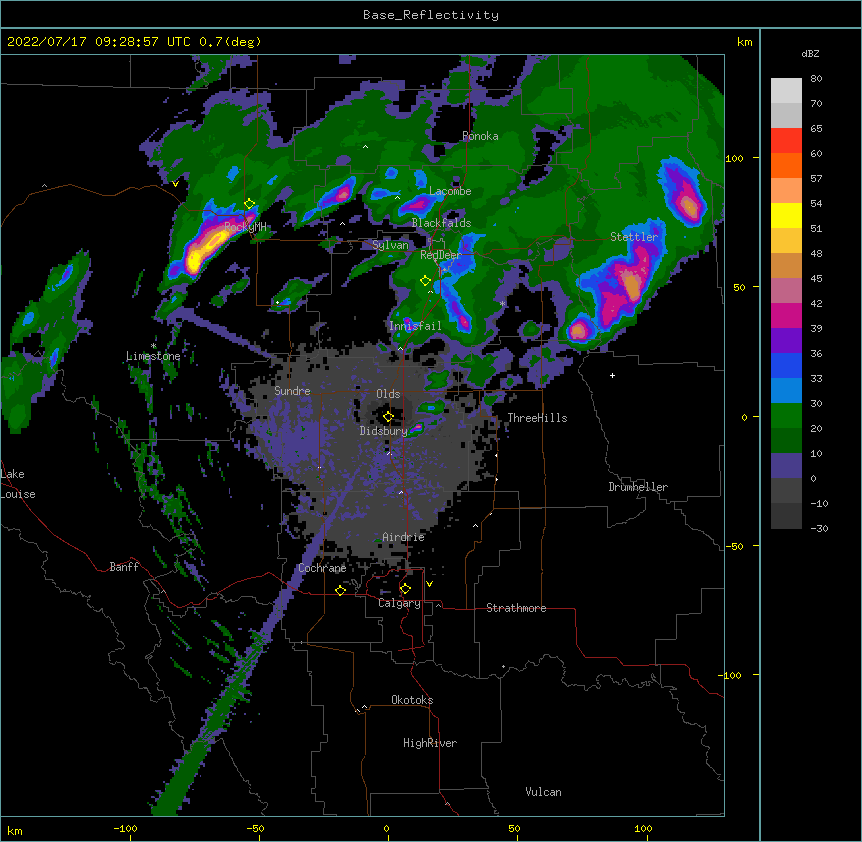The image size is (862, 842).
Task: Select the RedDeer city label
Action: pyautogui.click(x=441, y=255)
